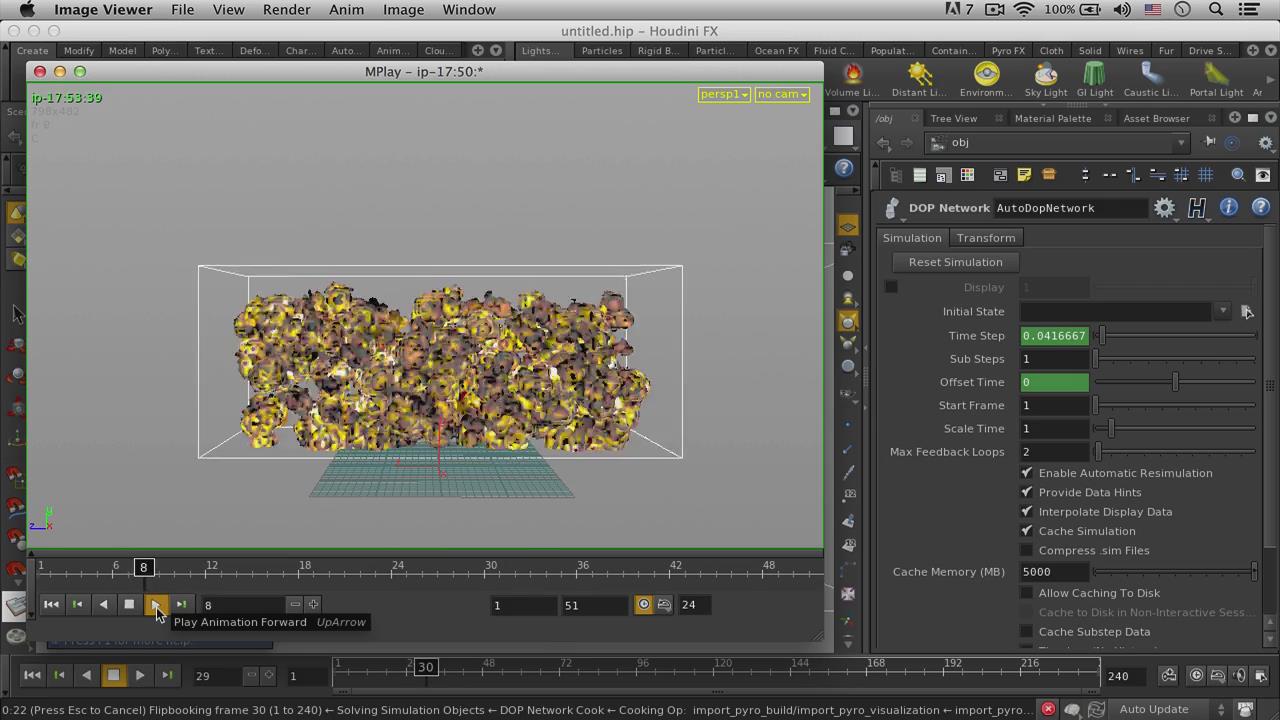
Task: Click the Auto Update button
Action: pyautogui.click(x=1153, y=709)
